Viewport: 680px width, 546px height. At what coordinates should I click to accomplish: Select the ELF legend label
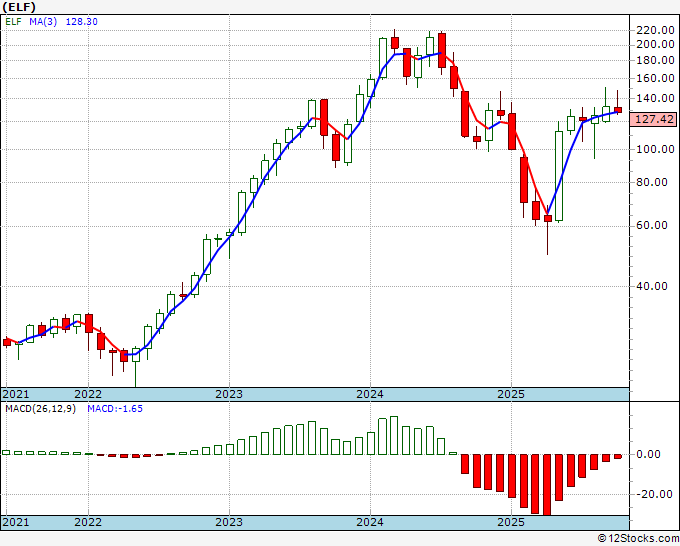point(13,22)
